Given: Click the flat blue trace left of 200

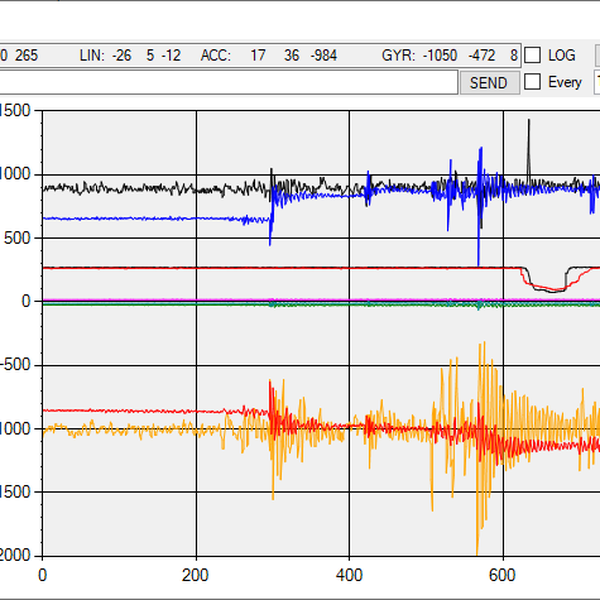Looking at the screenshot, I should [120, 218].
